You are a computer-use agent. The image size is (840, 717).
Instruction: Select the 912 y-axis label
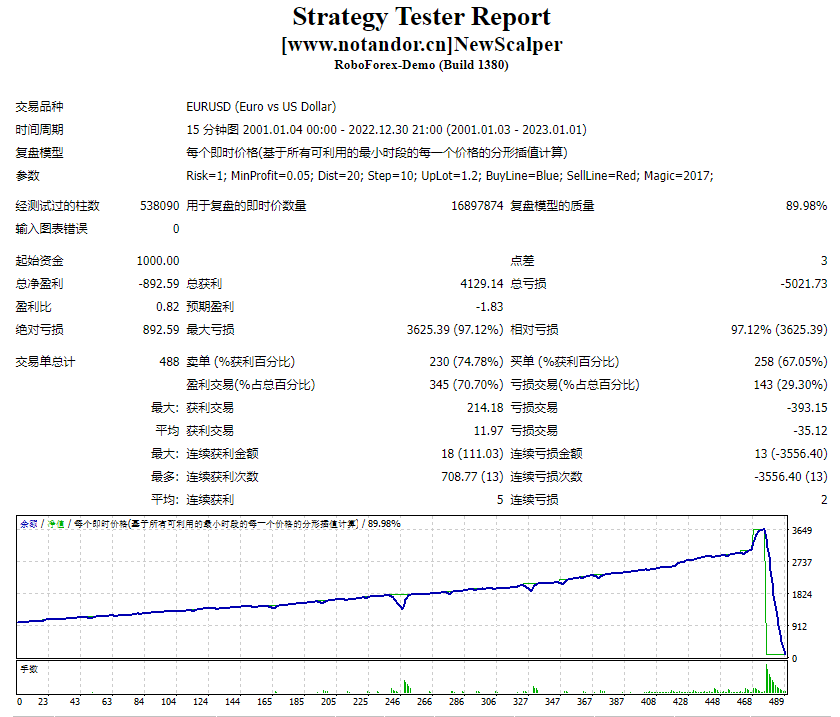click(799, 627)
